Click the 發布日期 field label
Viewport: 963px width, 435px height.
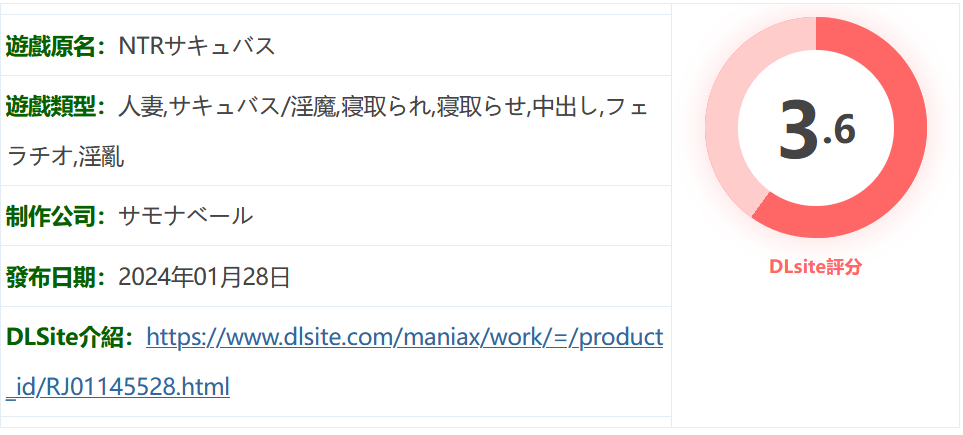tap(50, 278)
